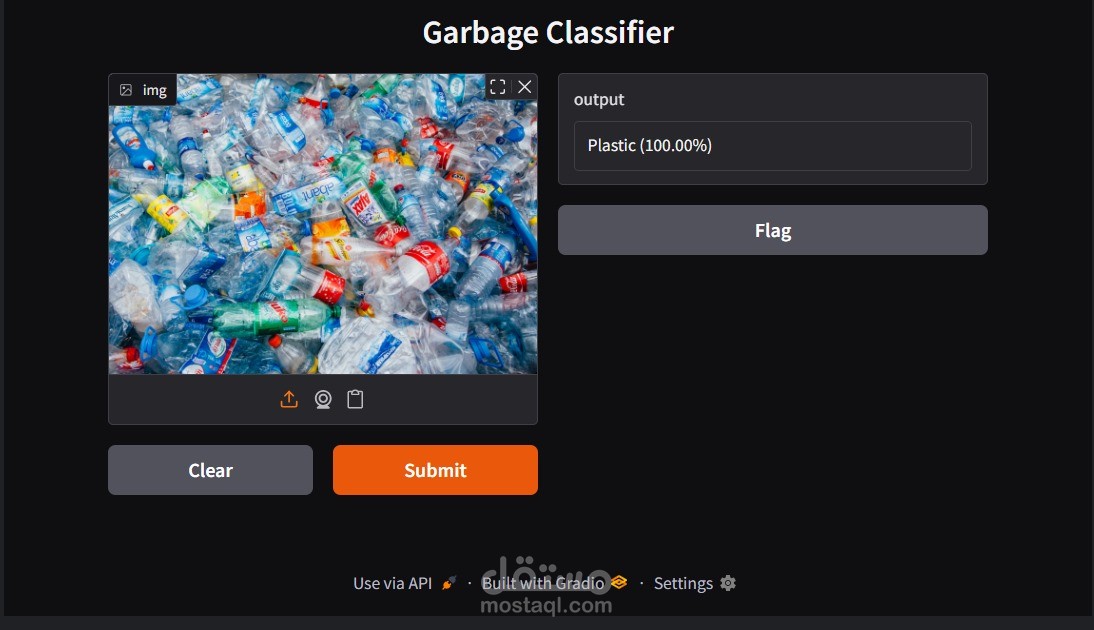Clear the current input image
The width and height of the screenshot is (1094, 630).
210,470
